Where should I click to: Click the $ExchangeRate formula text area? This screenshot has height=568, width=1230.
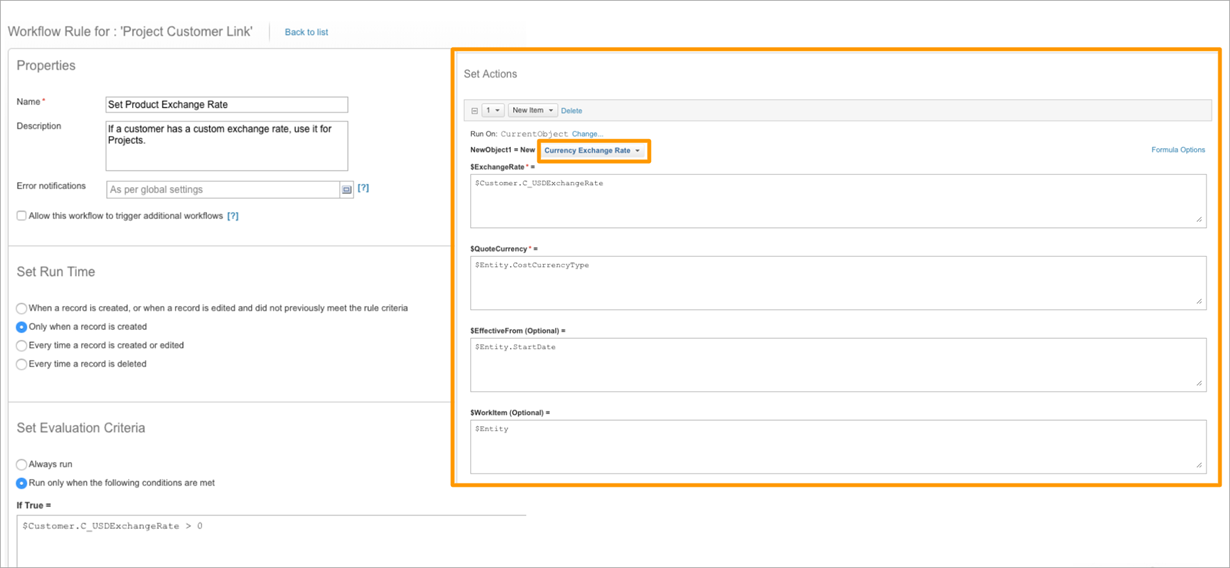[838, 200]
